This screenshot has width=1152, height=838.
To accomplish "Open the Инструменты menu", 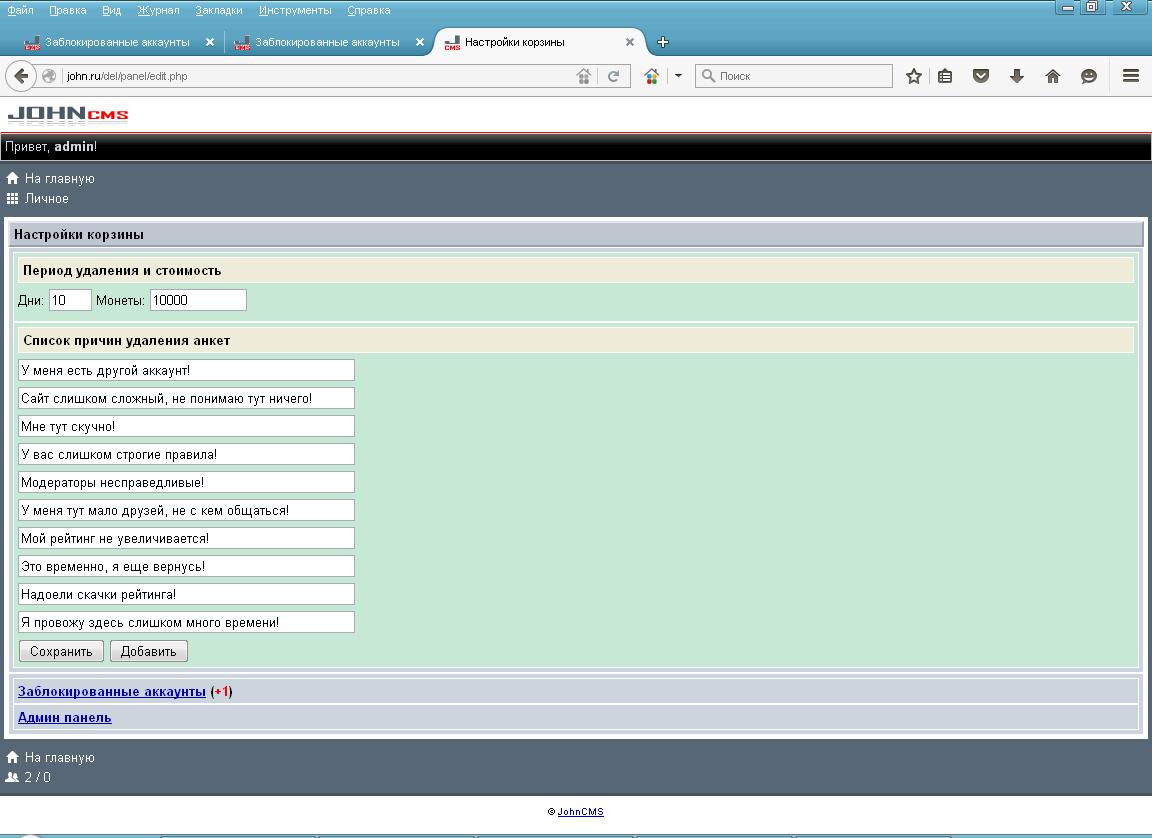I will point(294,10).
